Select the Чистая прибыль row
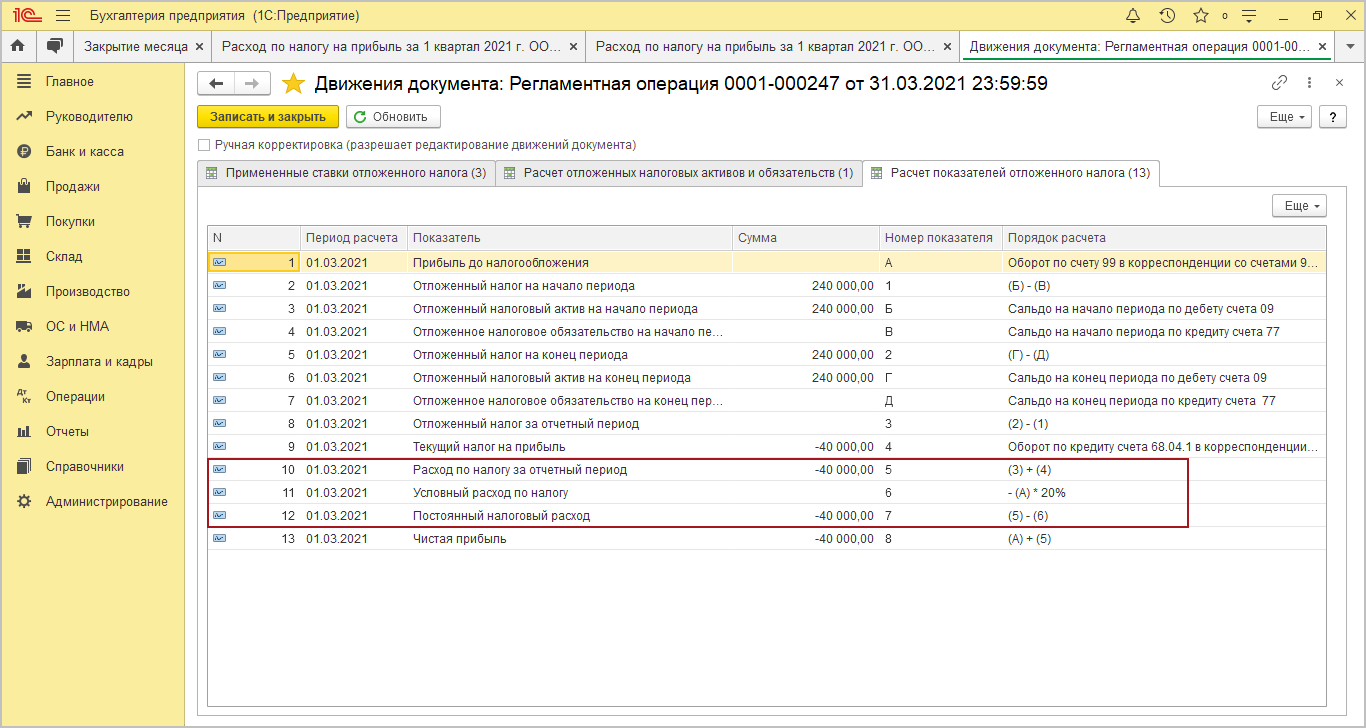The image size is (1366, 728). click(x=460, y=539)
